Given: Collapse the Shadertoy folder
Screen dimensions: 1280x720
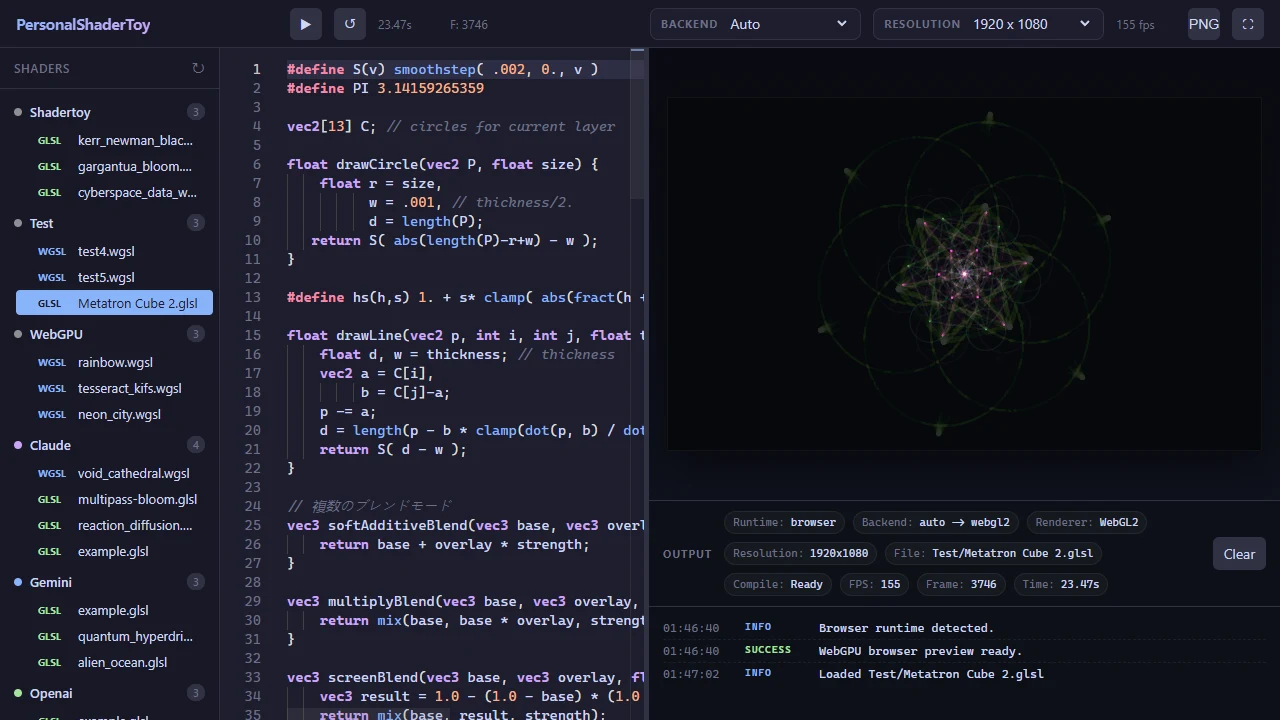Looking at the screenshot, I should coord(109,112).
